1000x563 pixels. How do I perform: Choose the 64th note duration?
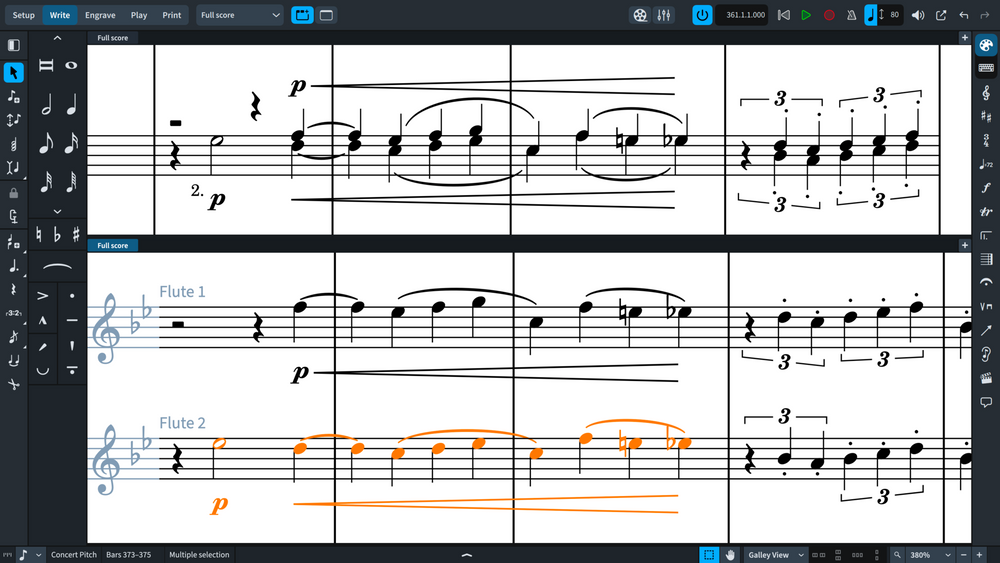(71, 182)
